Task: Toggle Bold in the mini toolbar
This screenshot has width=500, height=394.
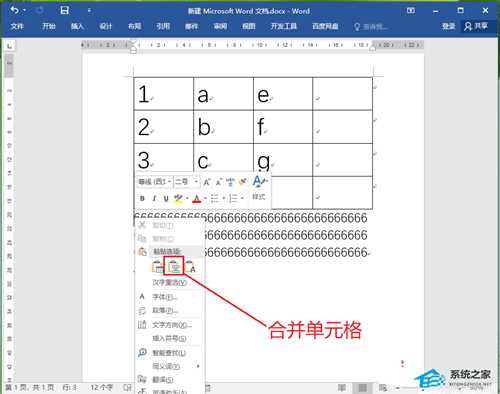Action: point(142,199)
